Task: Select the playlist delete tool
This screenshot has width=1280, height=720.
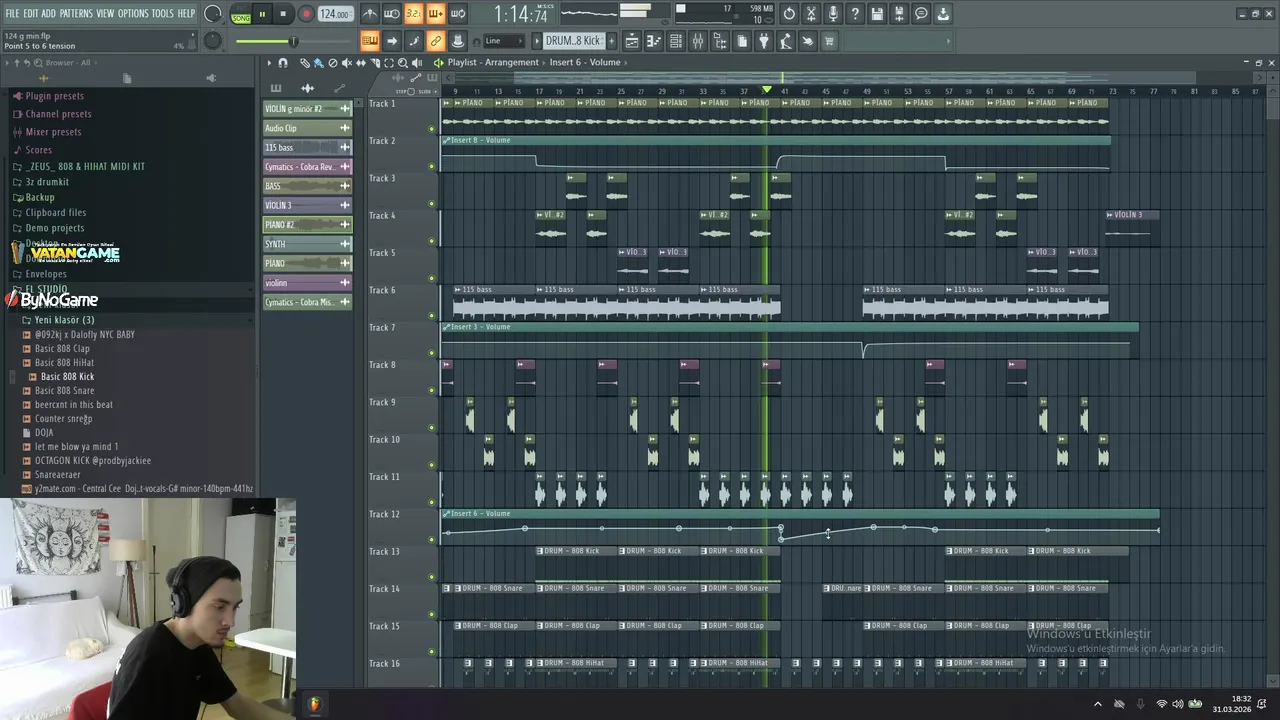Action: 333,63
